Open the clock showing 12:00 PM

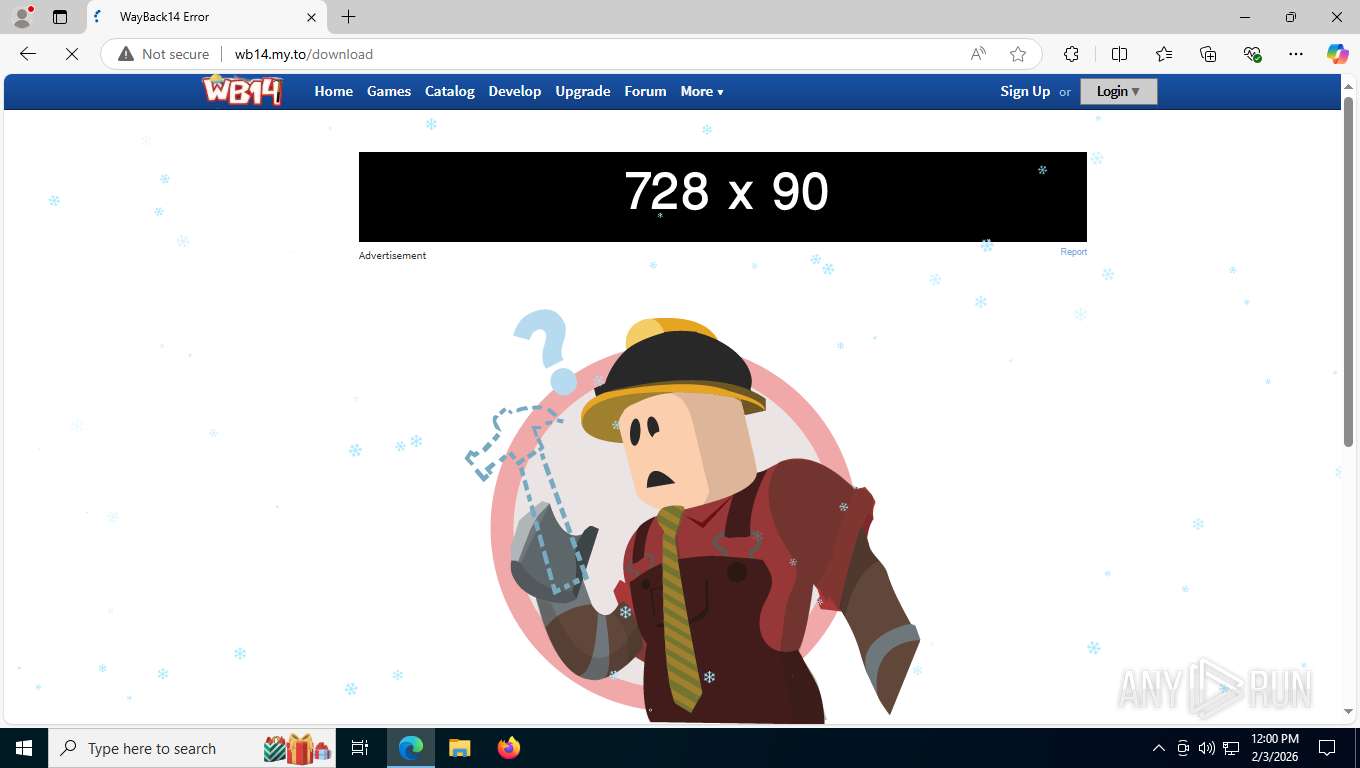(1274, 748)
